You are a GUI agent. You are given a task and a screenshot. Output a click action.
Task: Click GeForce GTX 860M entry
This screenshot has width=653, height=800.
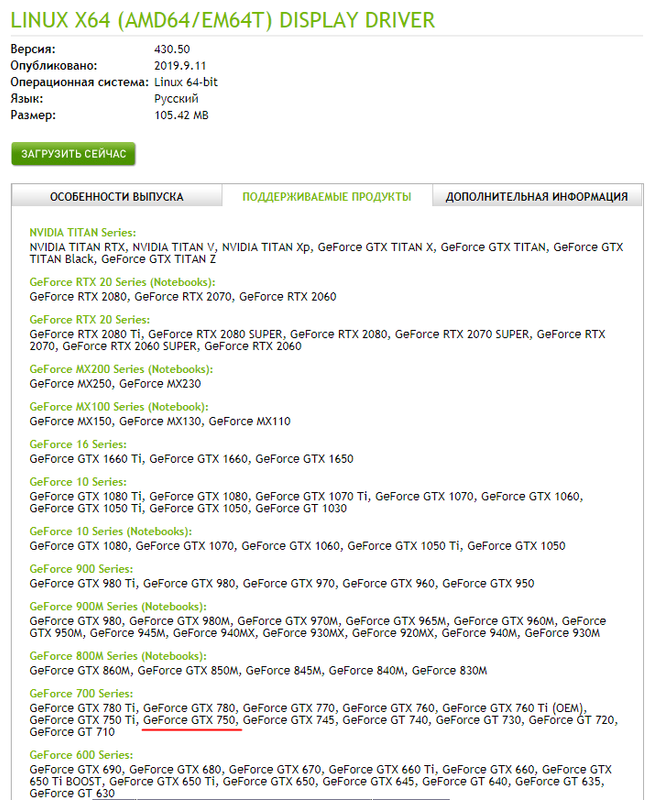coord(80,671)
